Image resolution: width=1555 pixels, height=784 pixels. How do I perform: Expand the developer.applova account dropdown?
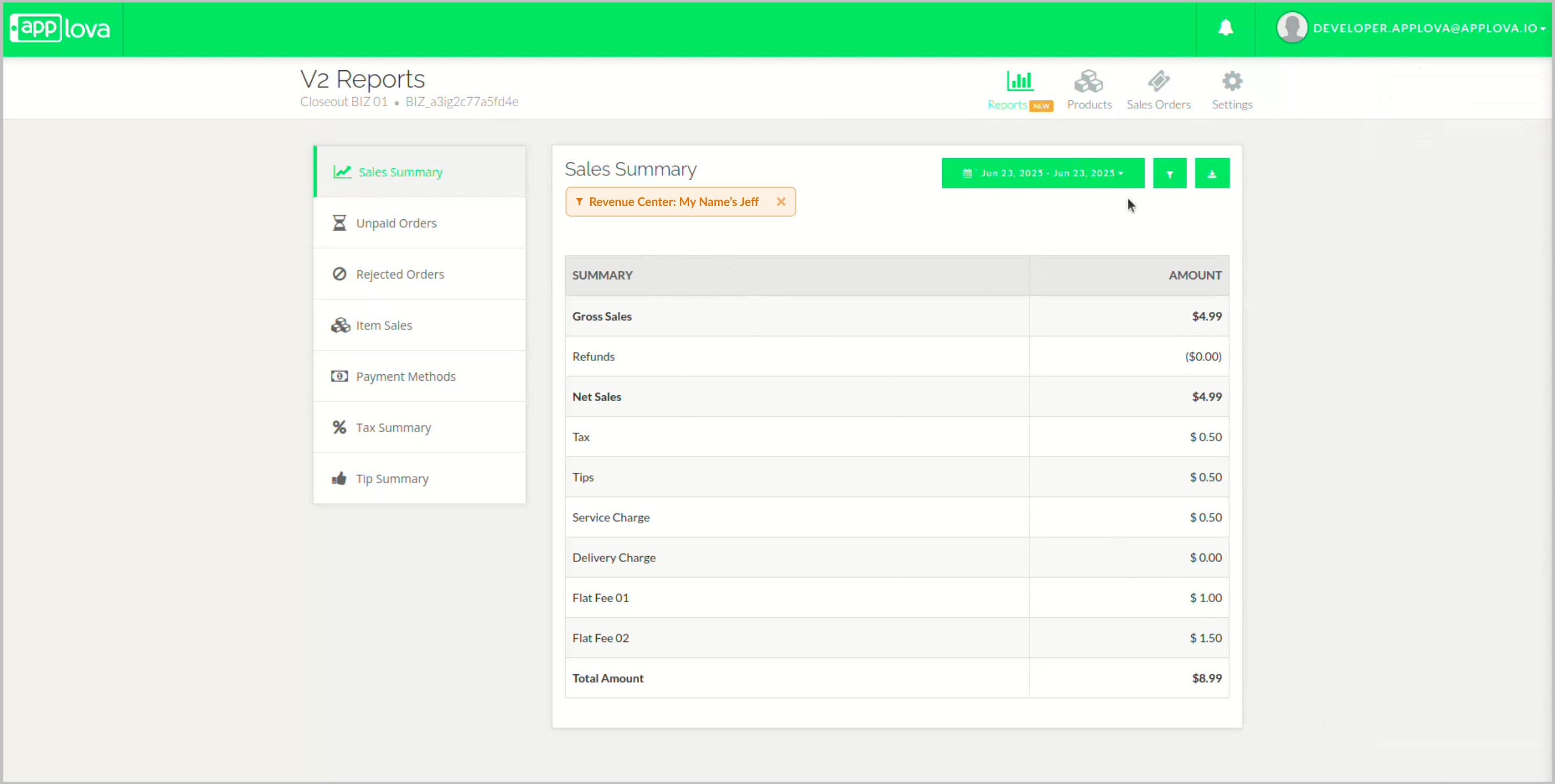(x=1429, y=28)
